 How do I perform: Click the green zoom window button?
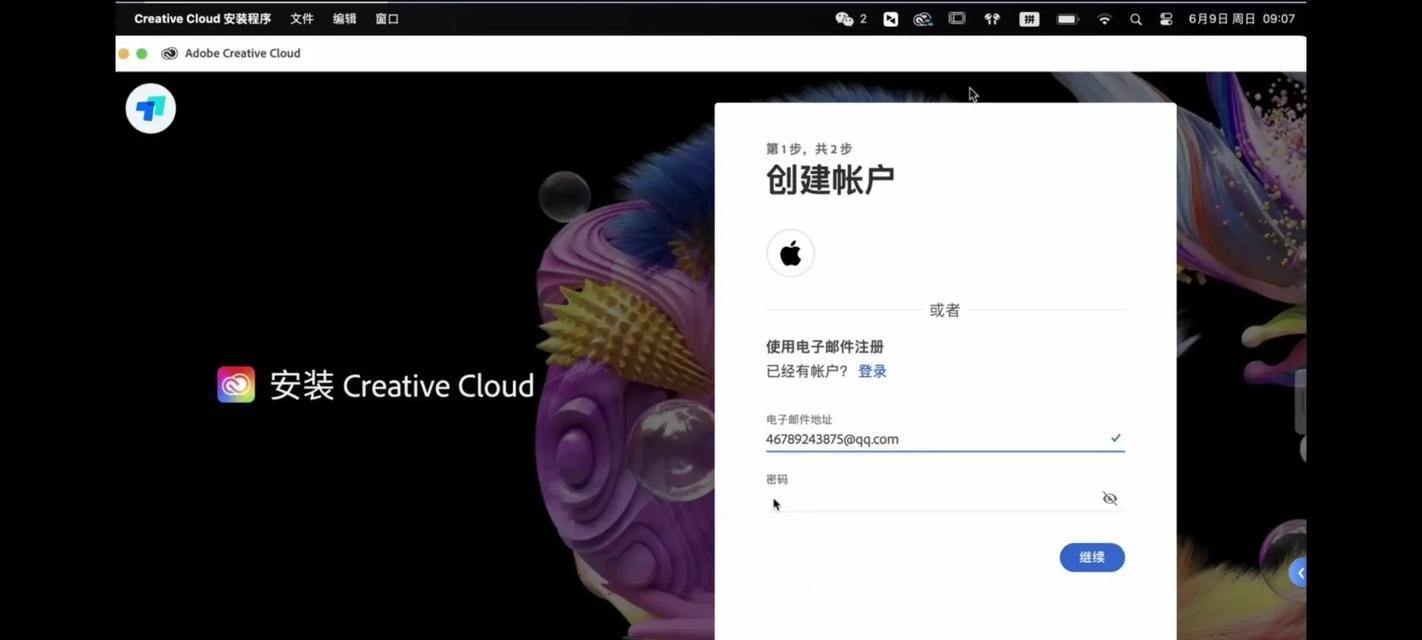click(x=142, y=53)
